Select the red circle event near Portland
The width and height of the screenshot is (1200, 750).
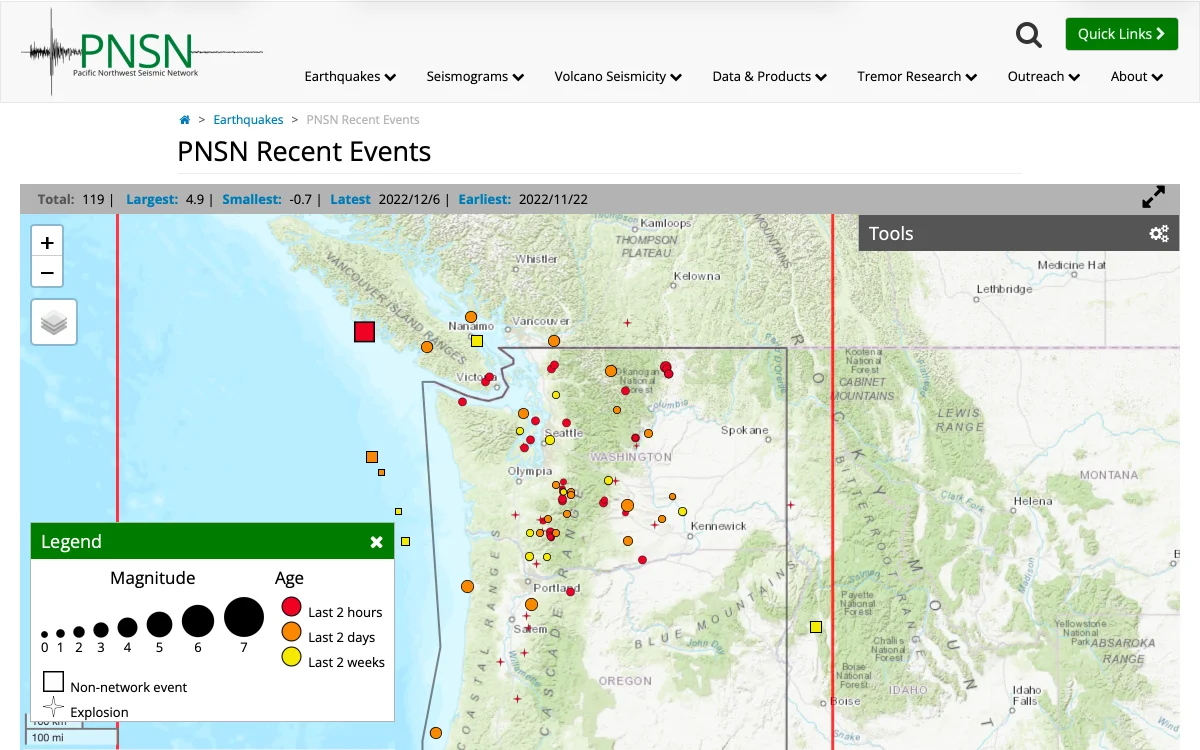pos(571,591)
